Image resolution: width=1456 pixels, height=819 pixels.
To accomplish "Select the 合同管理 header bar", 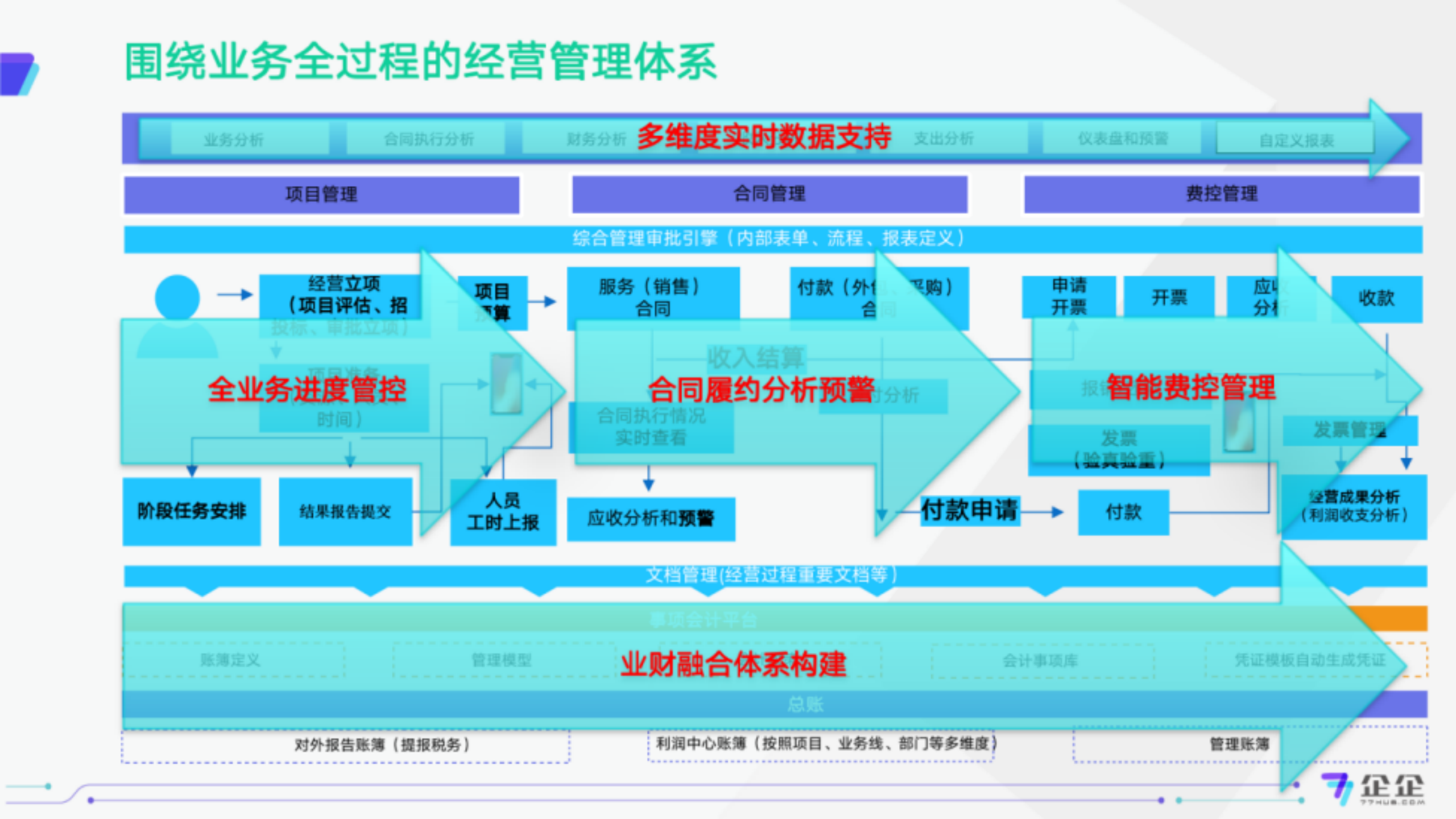I will (x=769, y=194).
